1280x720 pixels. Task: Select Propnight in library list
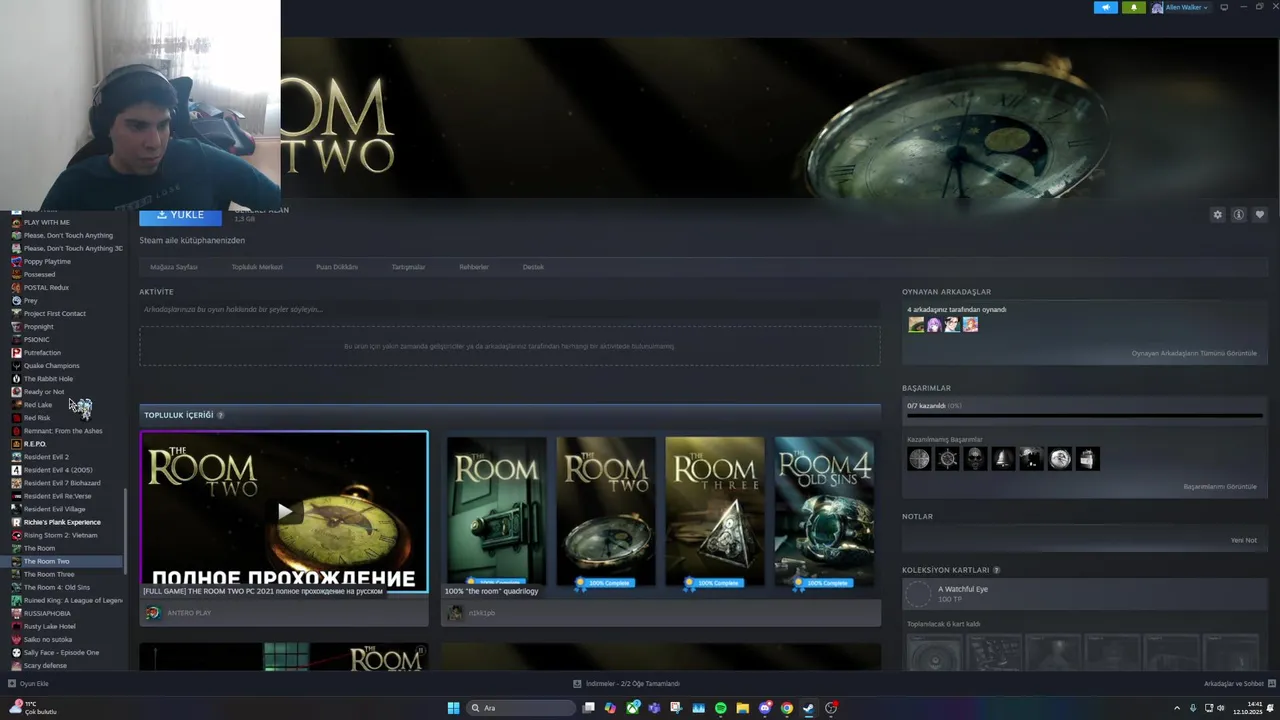click(38, 327)
